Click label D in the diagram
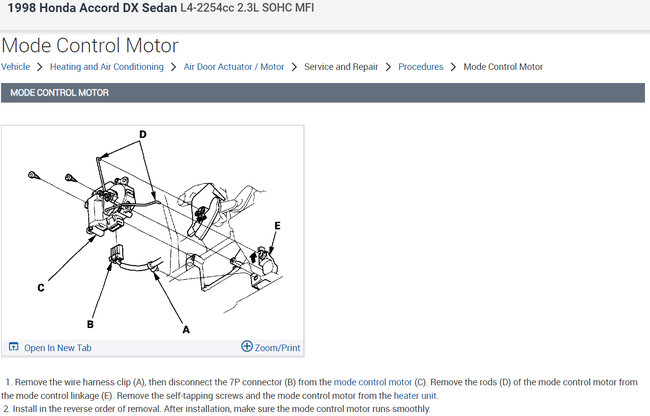Image resolution: width=650 pixels, height=416 pixels. tap(143, 134)
